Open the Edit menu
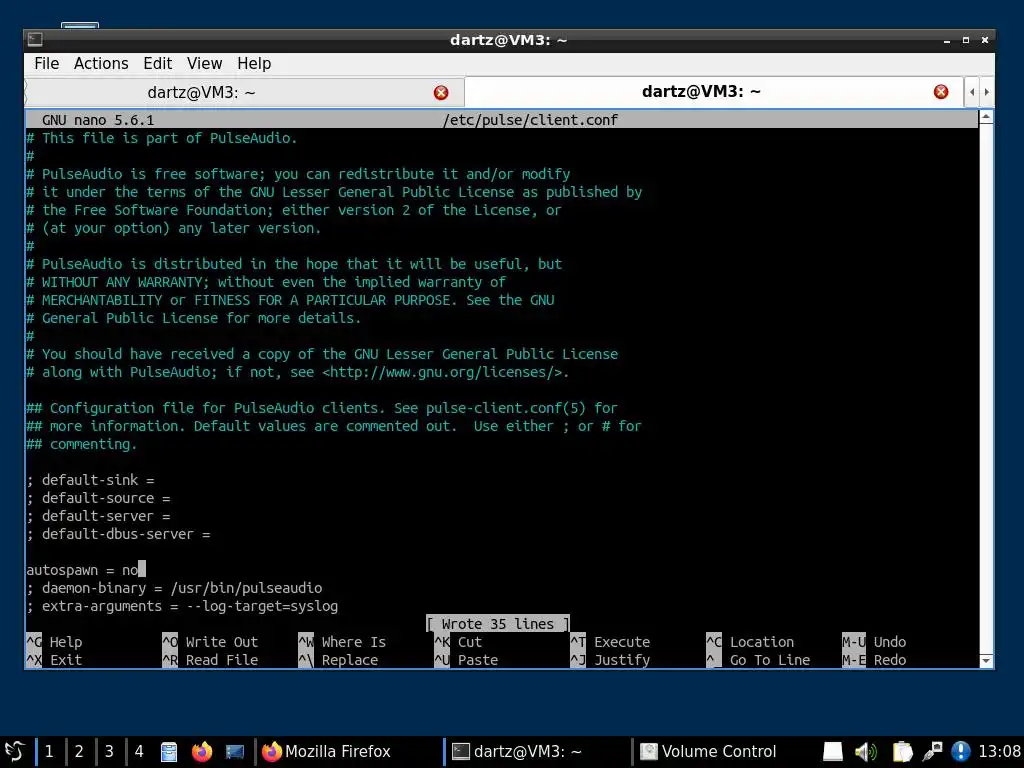The image size is (1024, 768). click(x=157, y=63)
